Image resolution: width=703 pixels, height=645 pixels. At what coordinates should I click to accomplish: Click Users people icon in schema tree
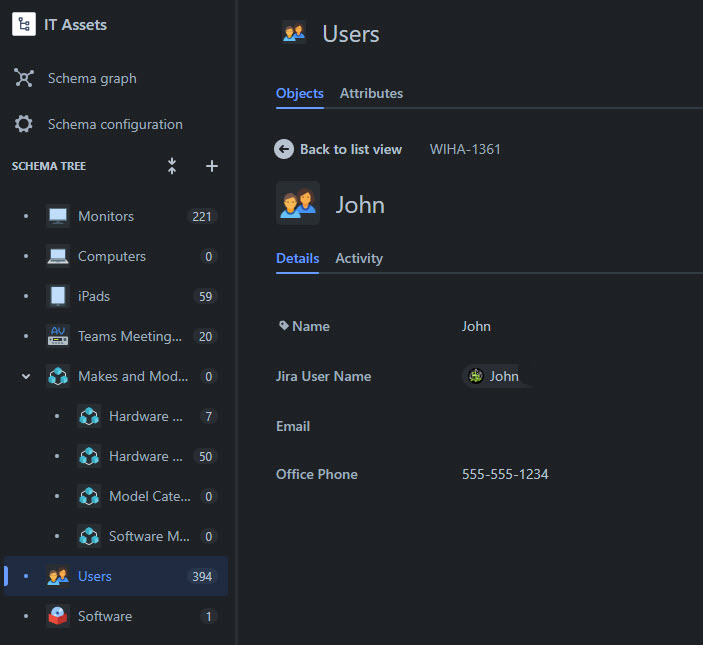58,576
